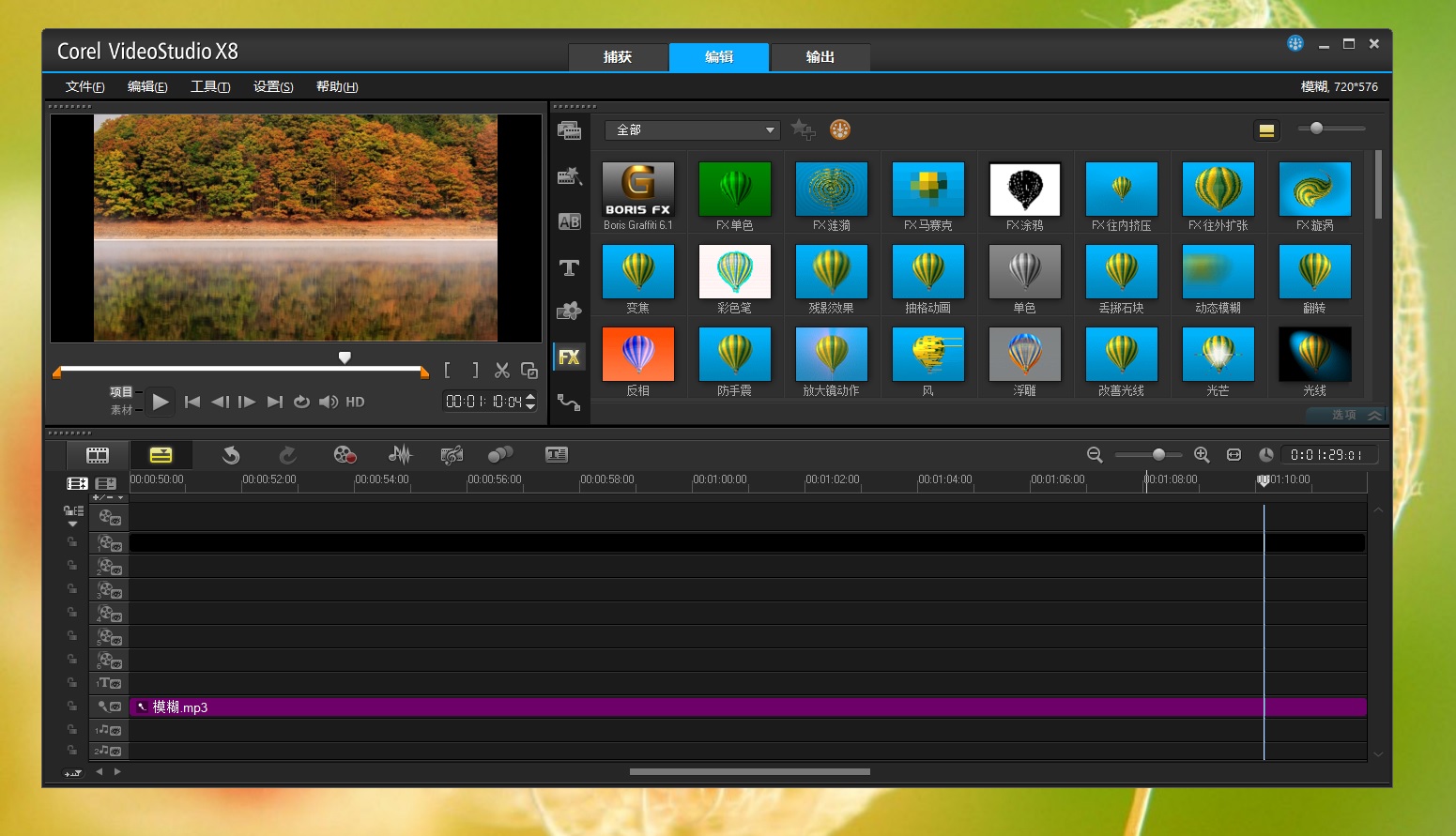Click the scissors Split Clip icon
This screenshot has height=836, width=1456.
[502, 371]
